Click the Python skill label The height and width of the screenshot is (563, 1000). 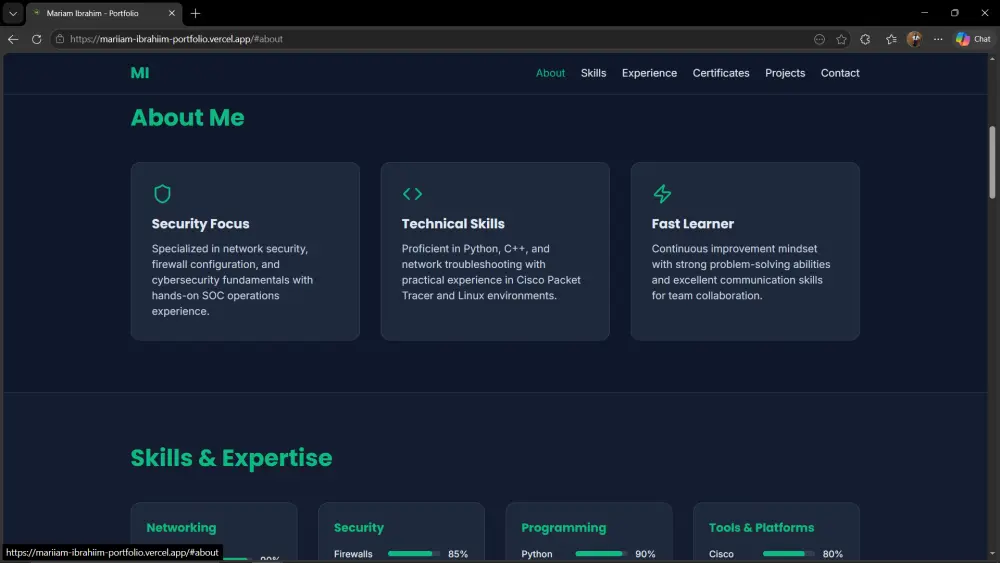[x=536, y=554]
